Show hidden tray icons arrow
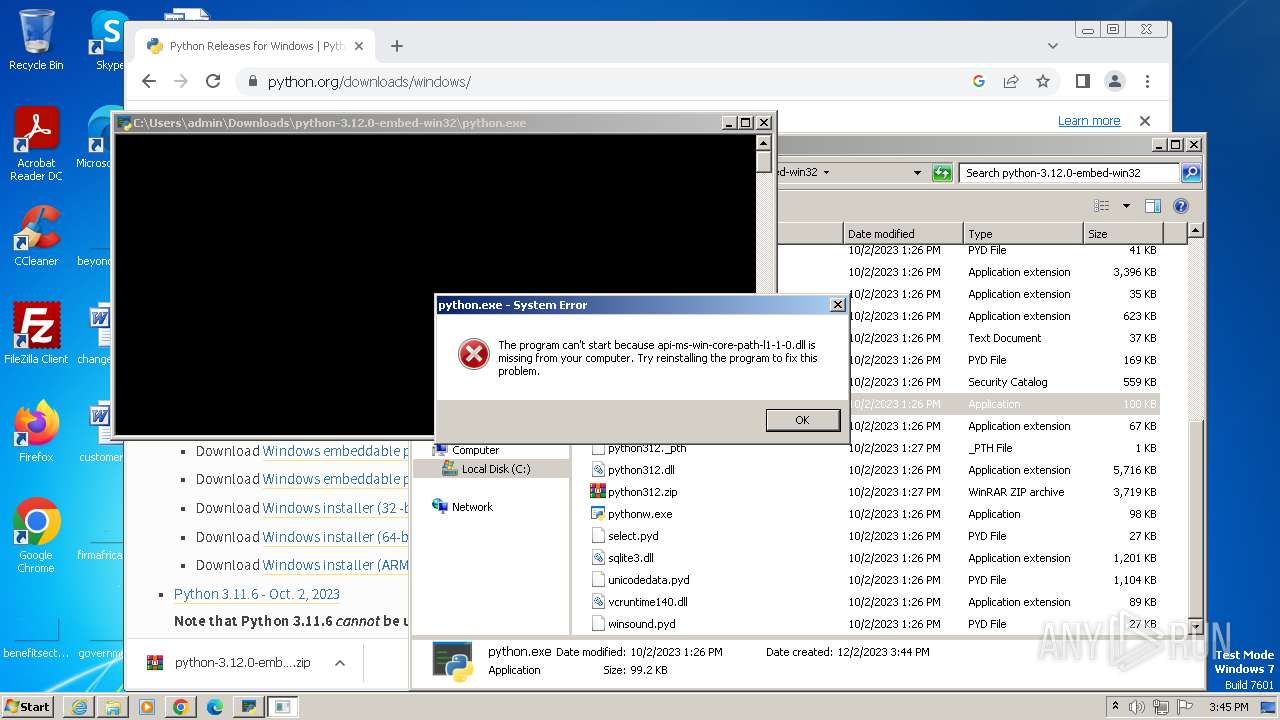The width and height of the screenshot is (1280, 720). 1116,707
